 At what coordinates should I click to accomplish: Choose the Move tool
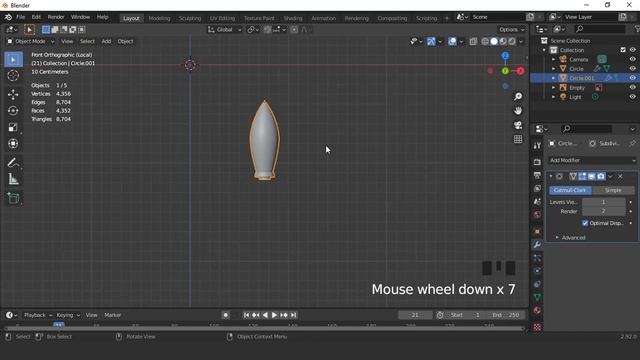click(13, 94)
